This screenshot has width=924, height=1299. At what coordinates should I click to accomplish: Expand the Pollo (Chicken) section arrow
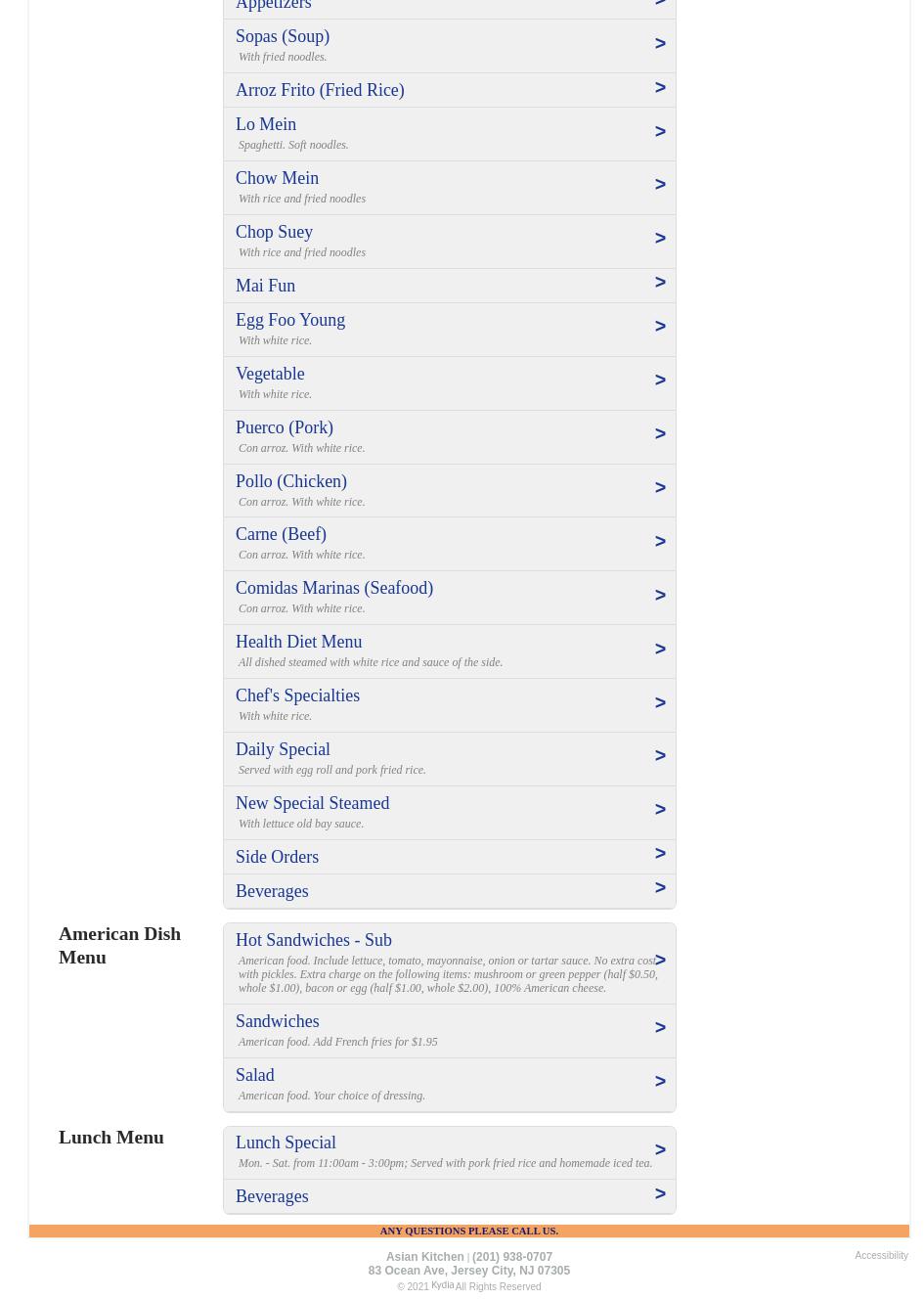660,487
